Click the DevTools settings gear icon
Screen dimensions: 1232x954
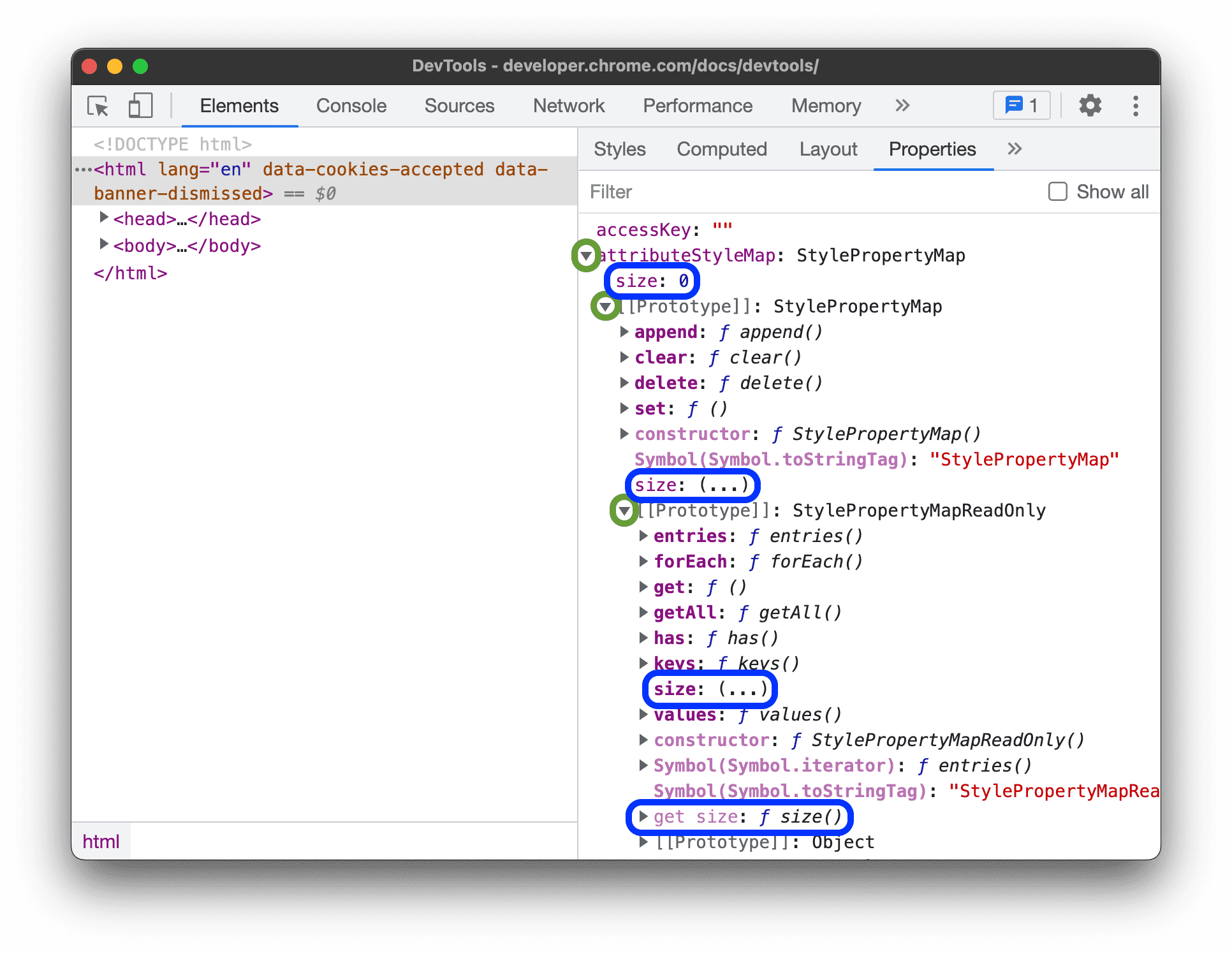pos(1091,107)
